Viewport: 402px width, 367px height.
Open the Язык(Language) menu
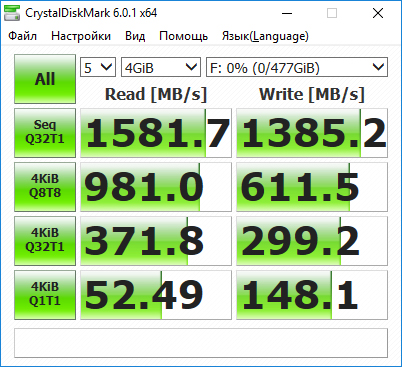(x=265, y=36)
